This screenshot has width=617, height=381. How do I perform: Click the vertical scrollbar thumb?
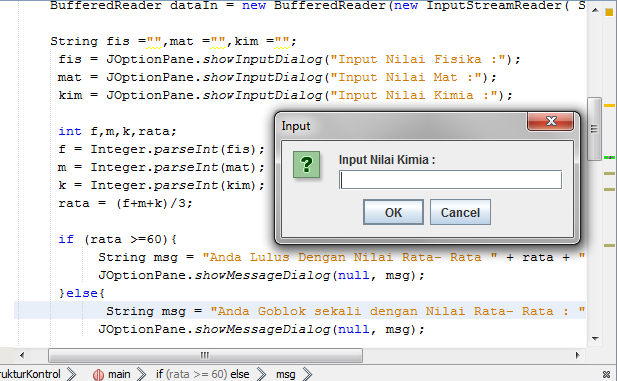(594, 129)
